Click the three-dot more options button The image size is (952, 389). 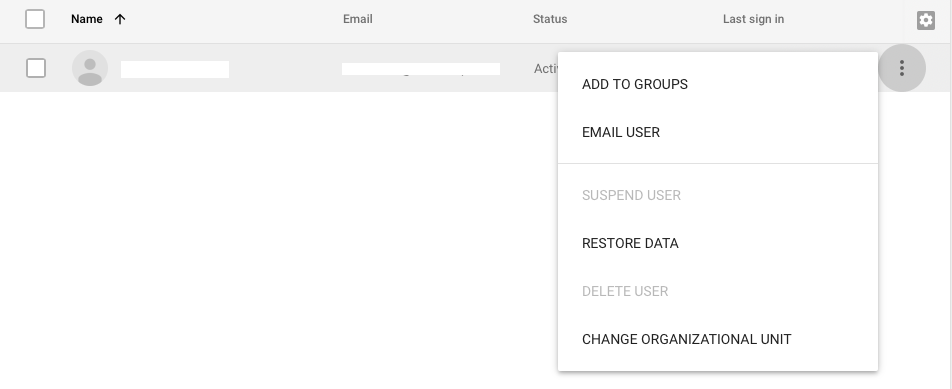click(x=902, y=68)
